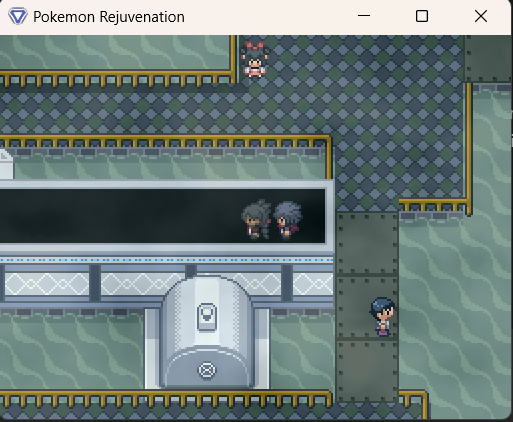Click the riveted metal plate above the player
This screenshot has height=422, width=513.
[x=367, y=243]
